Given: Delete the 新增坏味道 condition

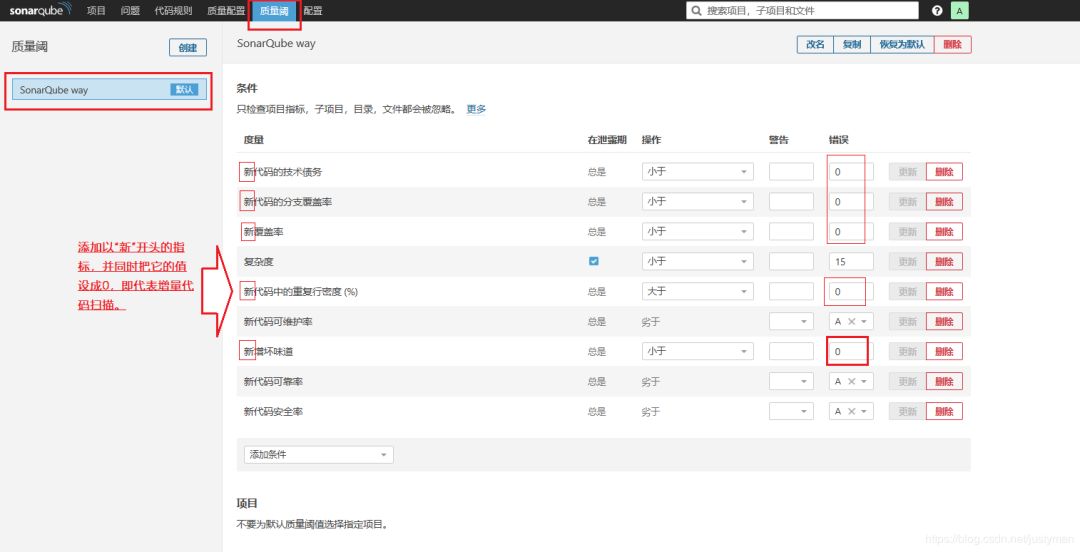Looking at the screenshot, I should (944, 351).
